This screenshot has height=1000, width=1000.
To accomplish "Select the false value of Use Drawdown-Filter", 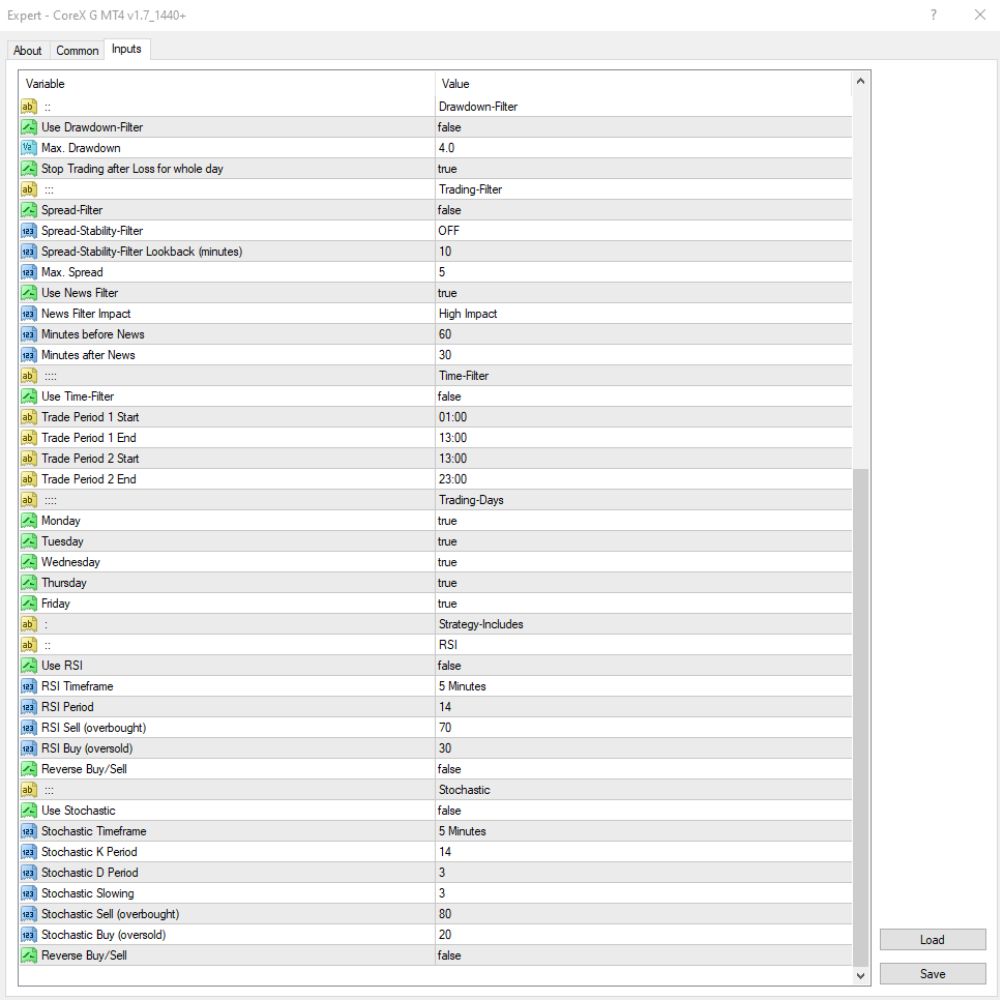I will click(x=449, y=127).
